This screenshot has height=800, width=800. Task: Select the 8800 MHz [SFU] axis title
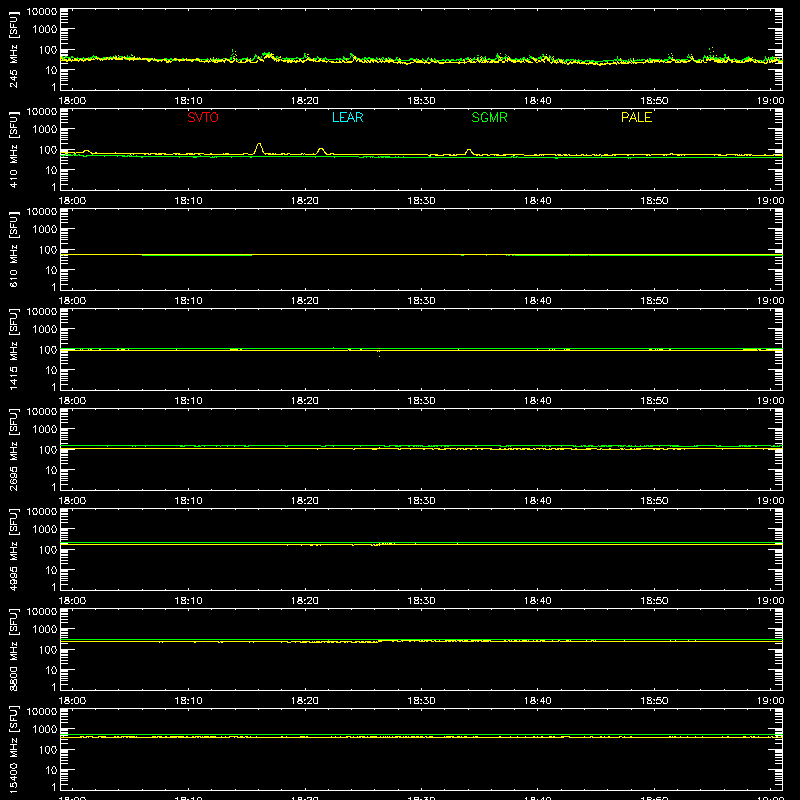pos(14,649)
